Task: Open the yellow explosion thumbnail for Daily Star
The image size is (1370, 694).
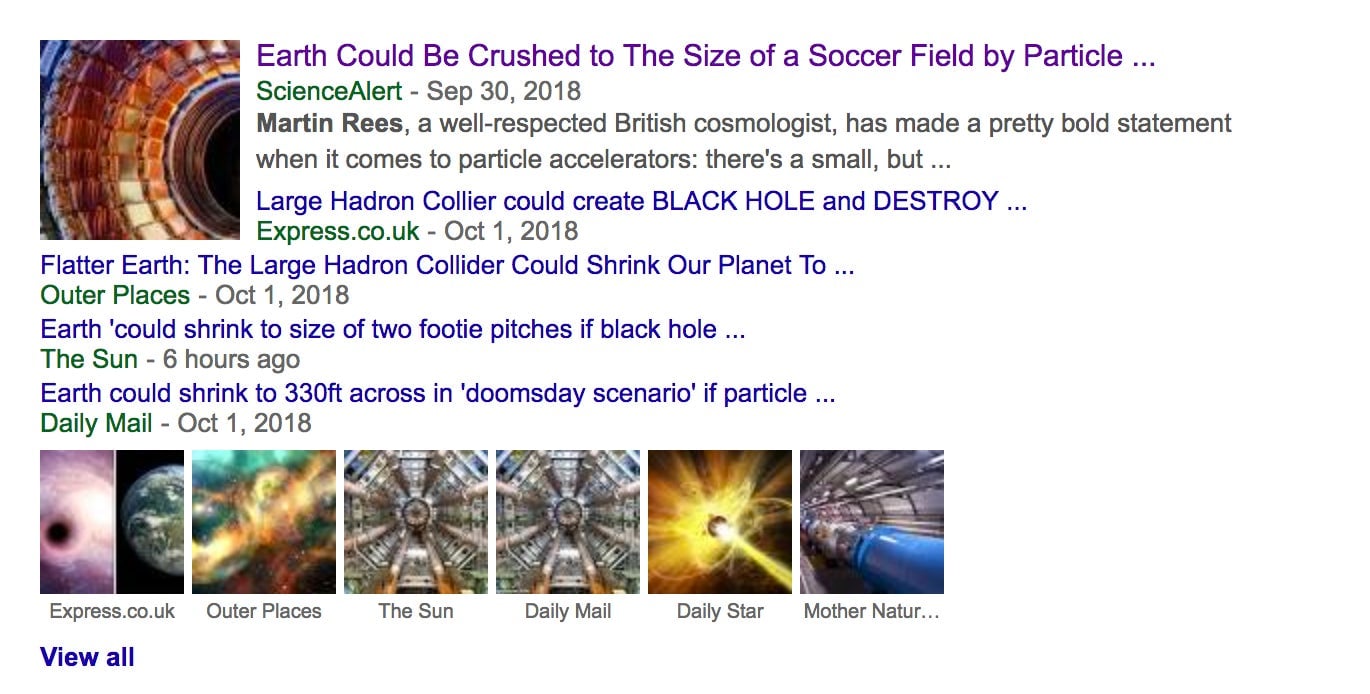Action: click(720, 522)
